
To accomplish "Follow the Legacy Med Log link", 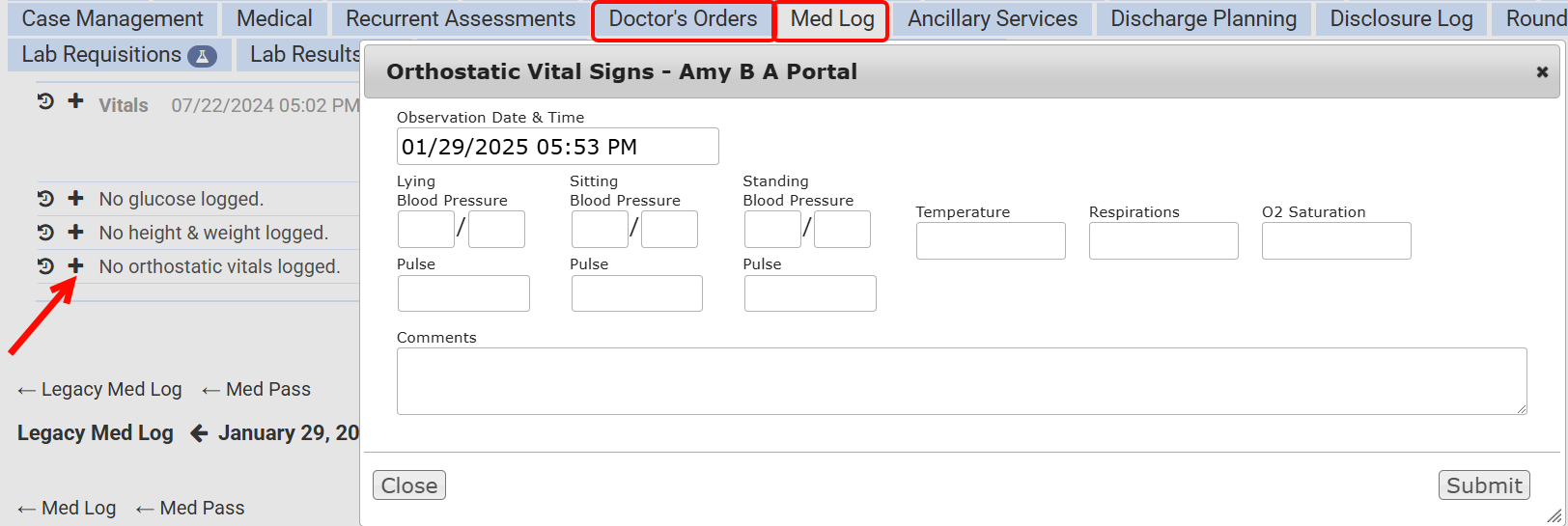I will point(100,390).
